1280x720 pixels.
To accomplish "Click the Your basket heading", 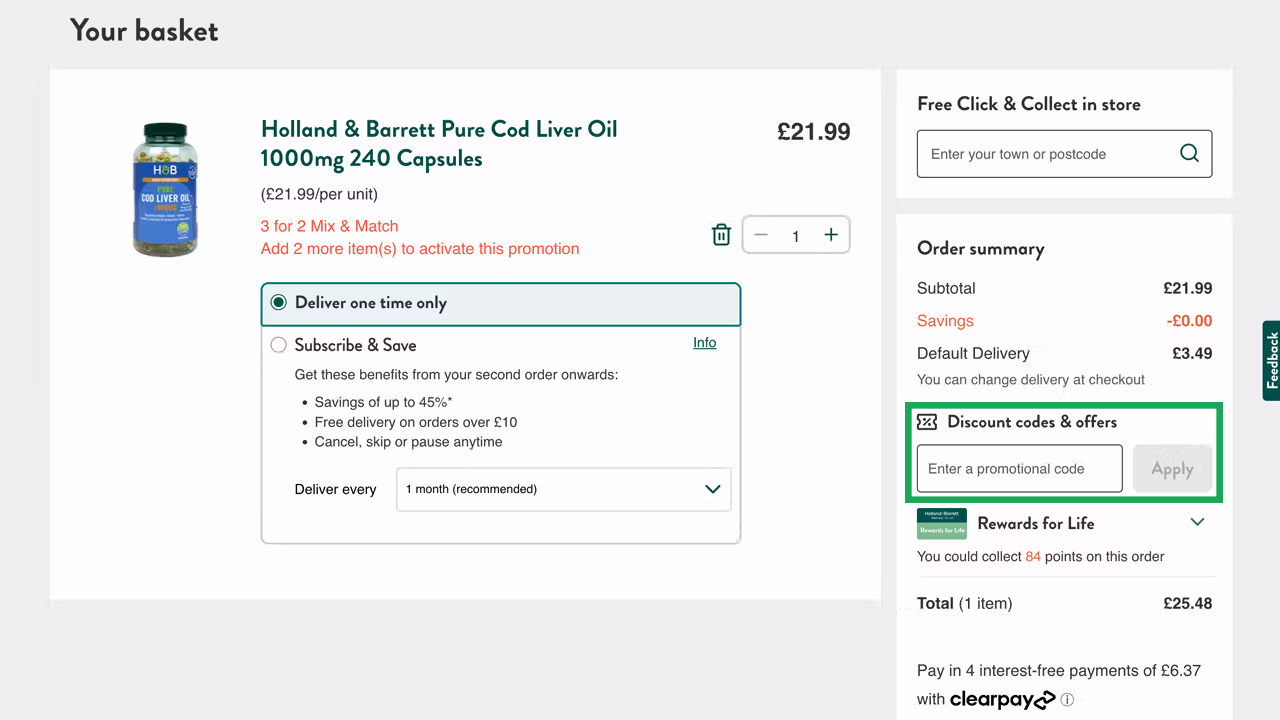I will (x=143, y=31).
